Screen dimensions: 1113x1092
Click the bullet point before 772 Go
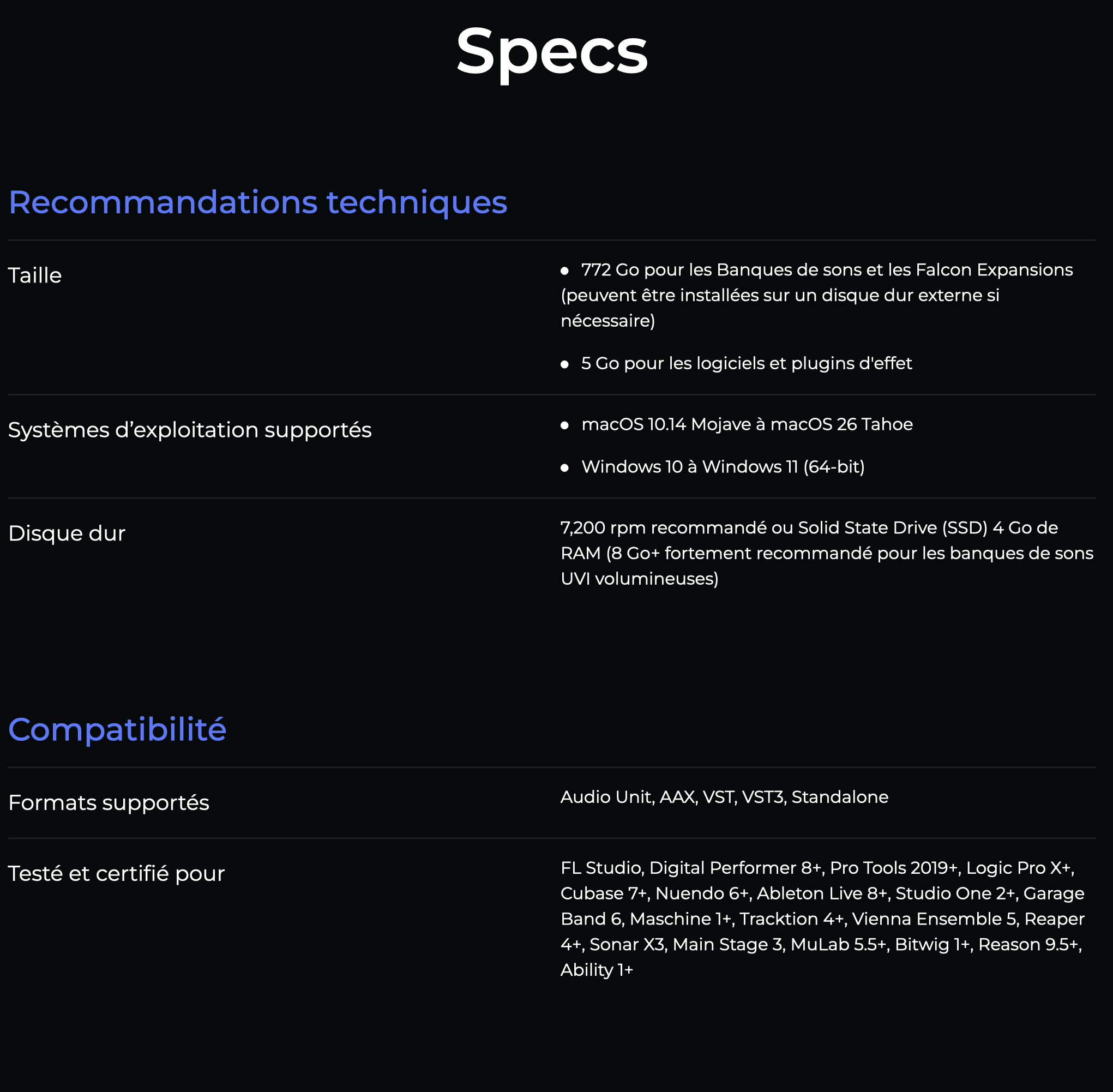(565, 271)
